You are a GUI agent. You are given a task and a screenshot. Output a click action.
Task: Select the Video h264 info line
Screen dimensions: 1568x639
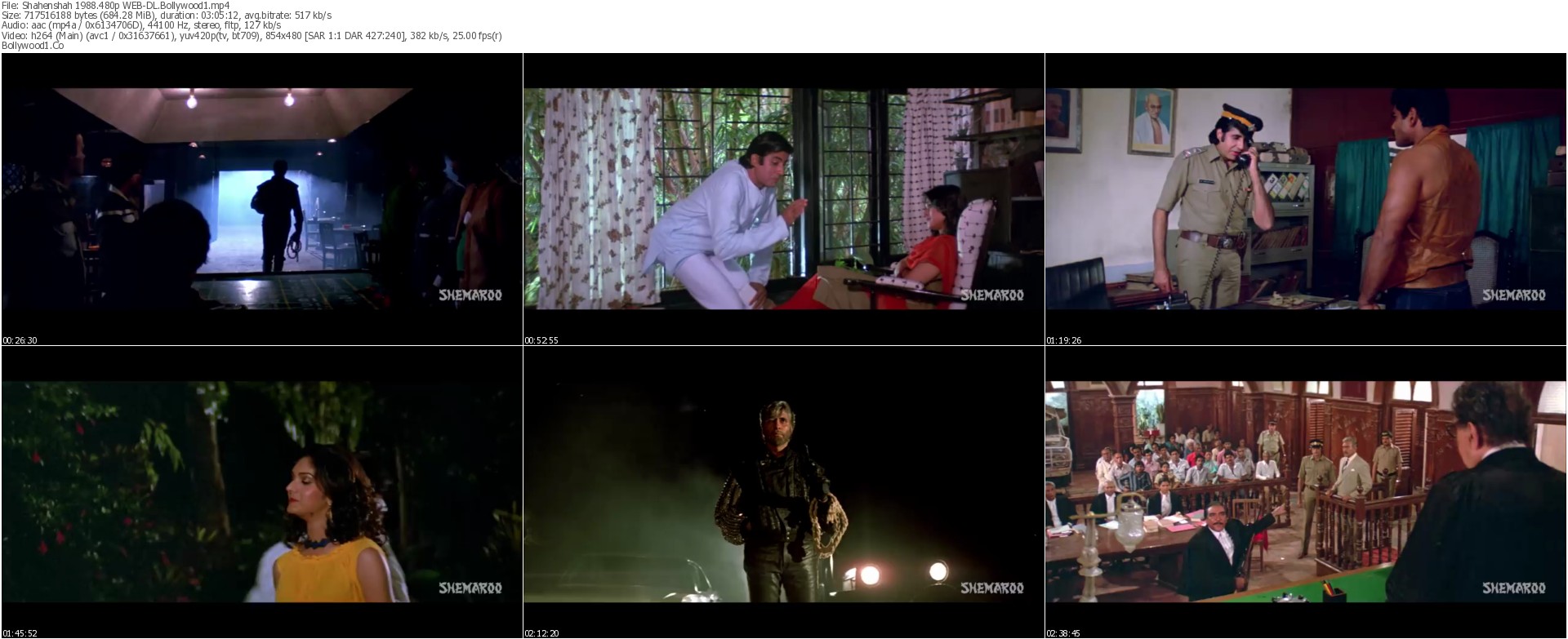(252, 36)
